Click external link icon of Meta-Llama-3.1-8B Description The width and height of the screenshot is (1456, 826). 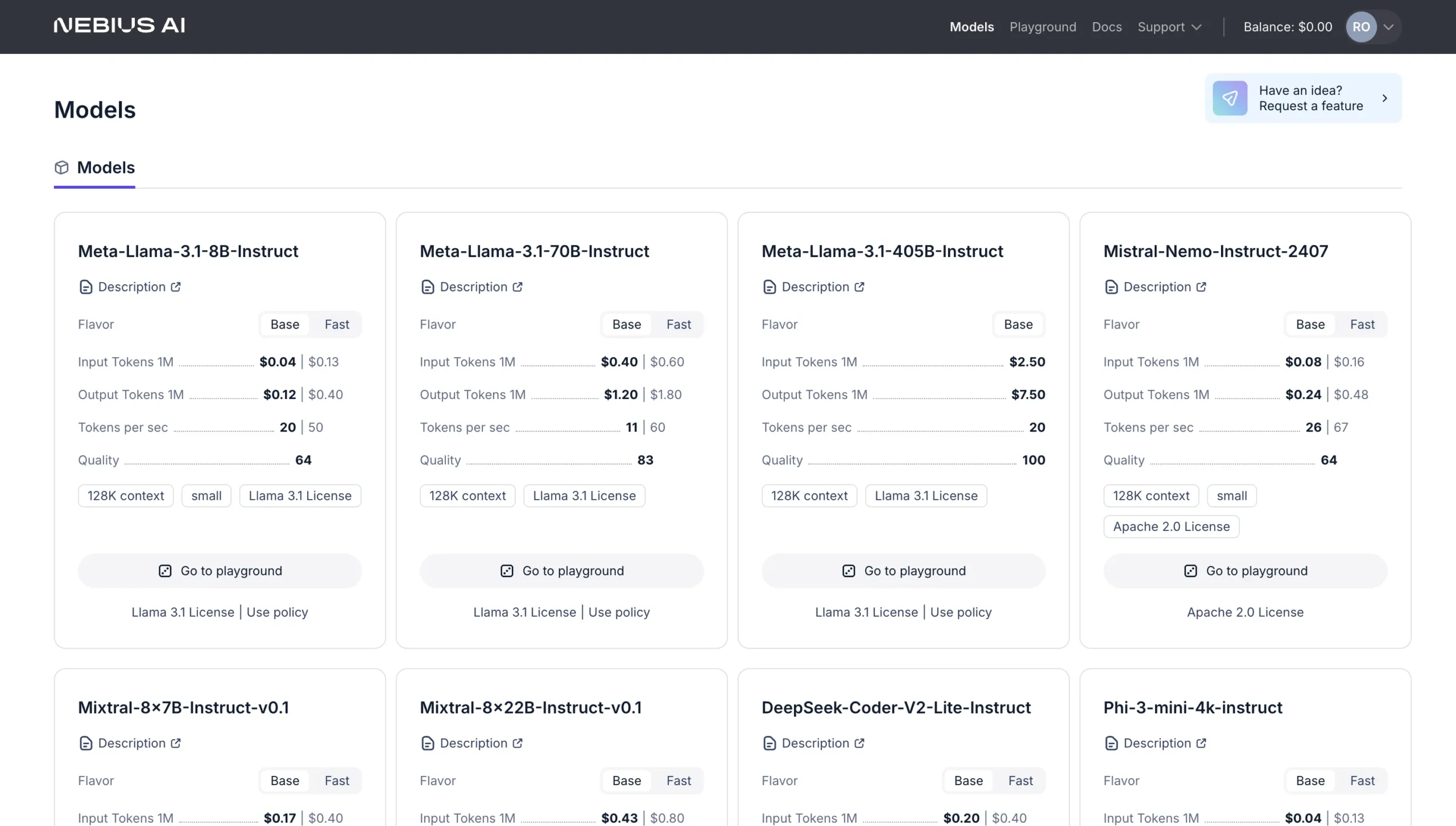point(176,287)
